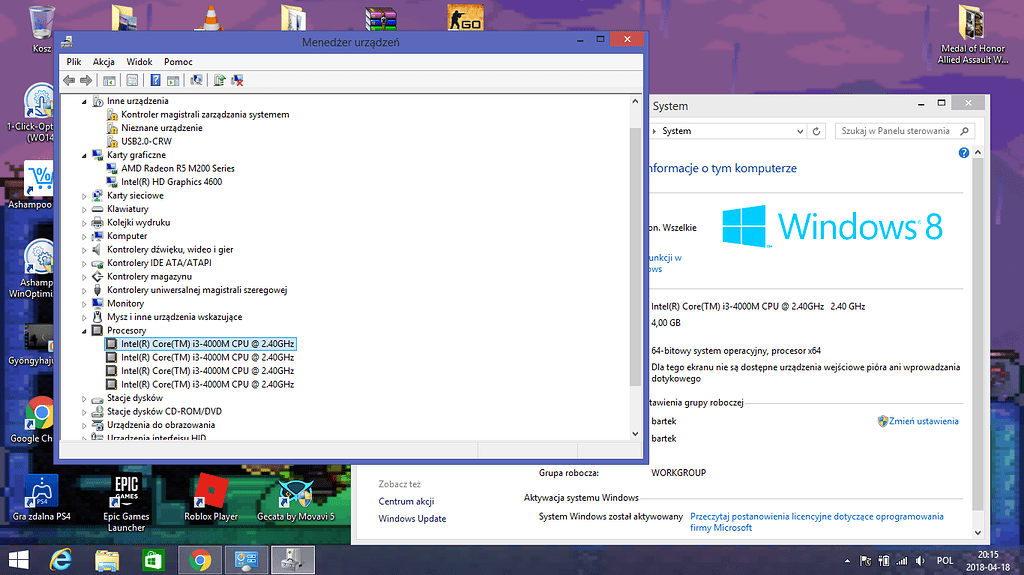The width and height of the screenshot is (1024, 575).
Task: Click the Back arrow in Device Manager toolbar
Action: pyautogui.click(x=69, y=80)
